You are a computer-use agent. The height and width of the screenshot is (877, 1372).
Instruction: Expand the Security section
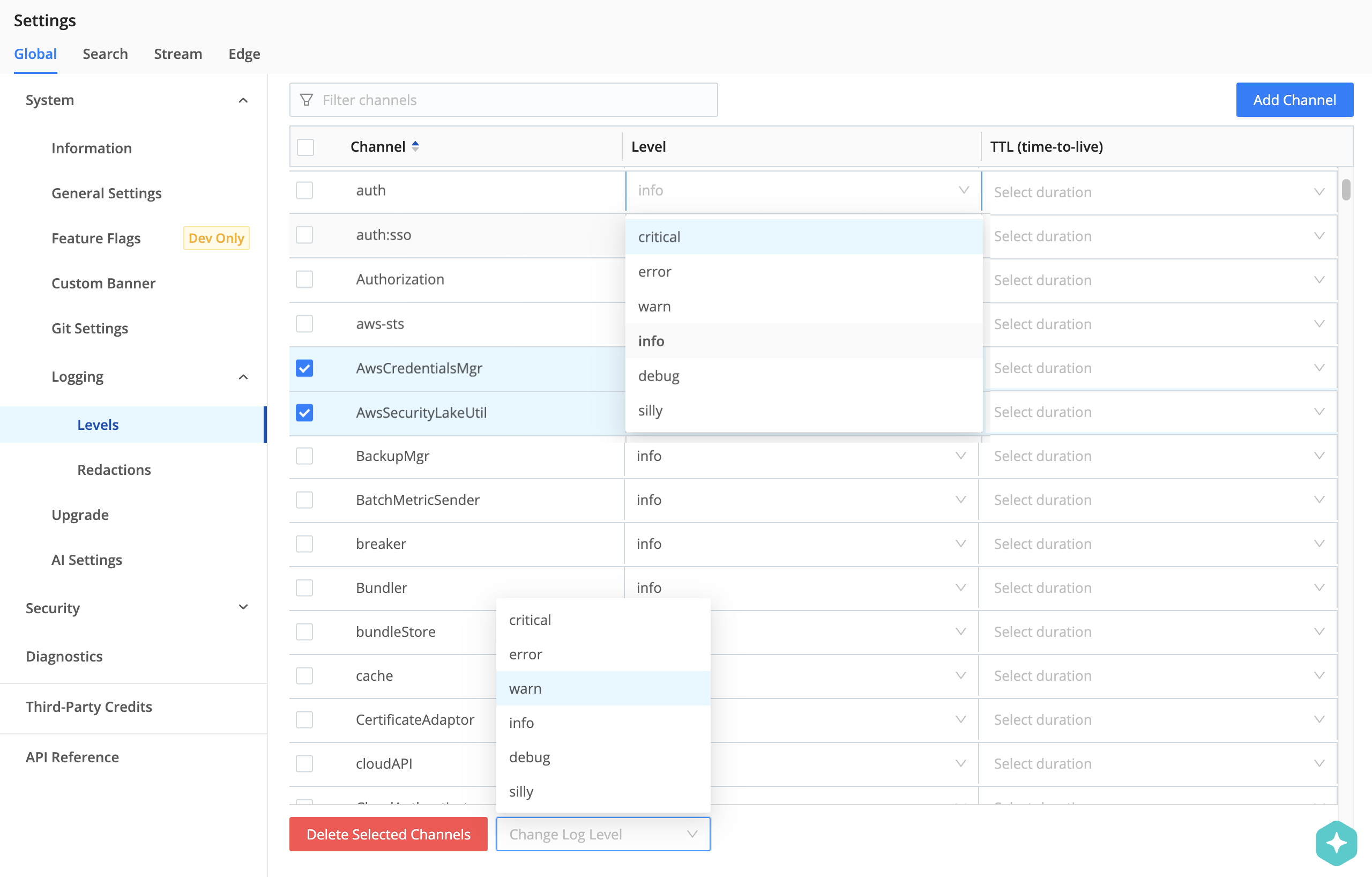[x=244, y=607]
